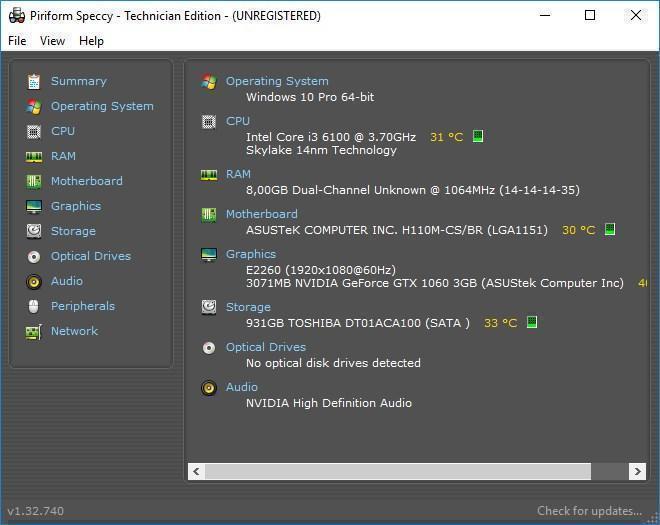Open the View menu

(x=52, y=41)
